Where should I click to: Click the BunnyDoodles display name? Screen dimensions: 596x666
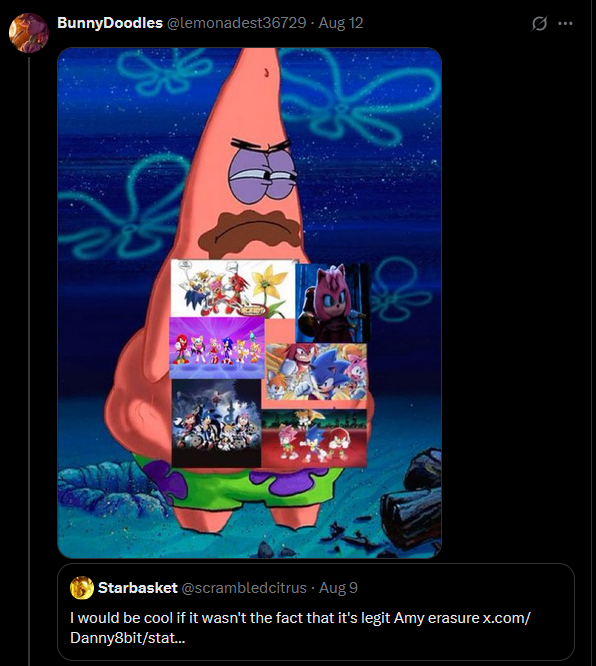[x=110, y=23]
